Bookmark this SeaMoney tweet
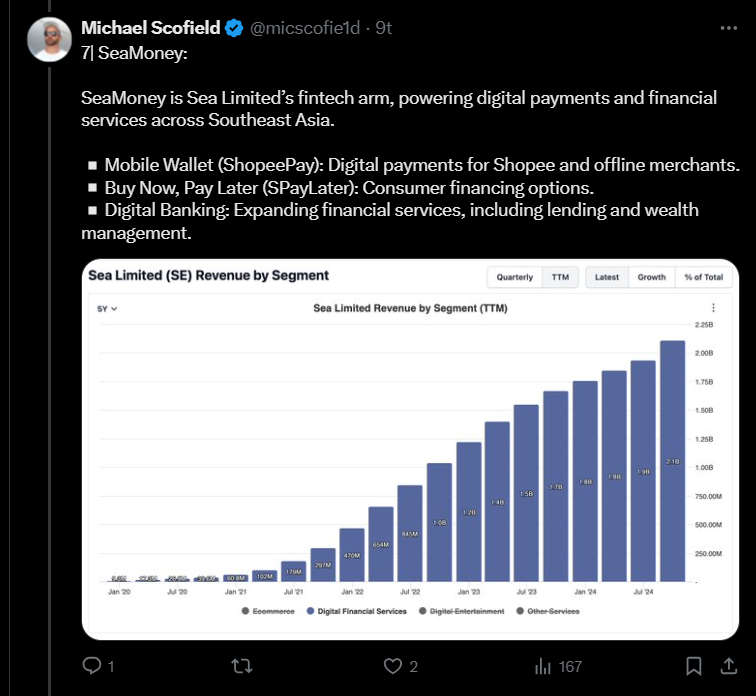Viewport: 756px width, 696px height. (x=693, y=665)
